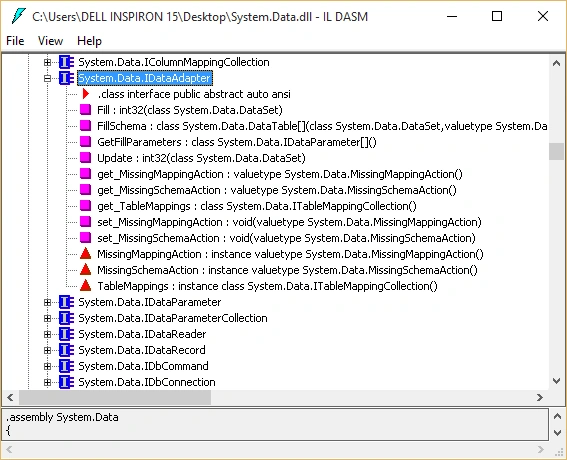Select the FillSchema method entry
The width and height of the screenshot is (567, 460).
[322, 126]
